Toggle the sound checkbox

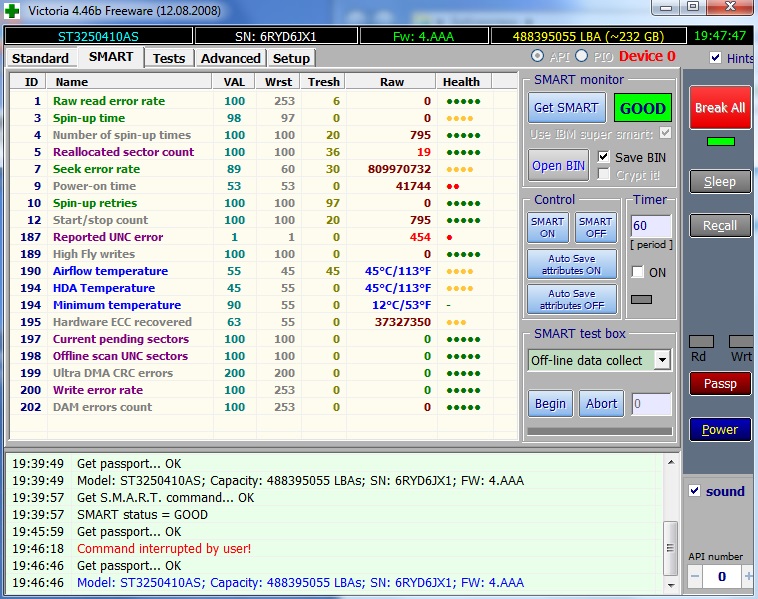click(x=695, y=491)
